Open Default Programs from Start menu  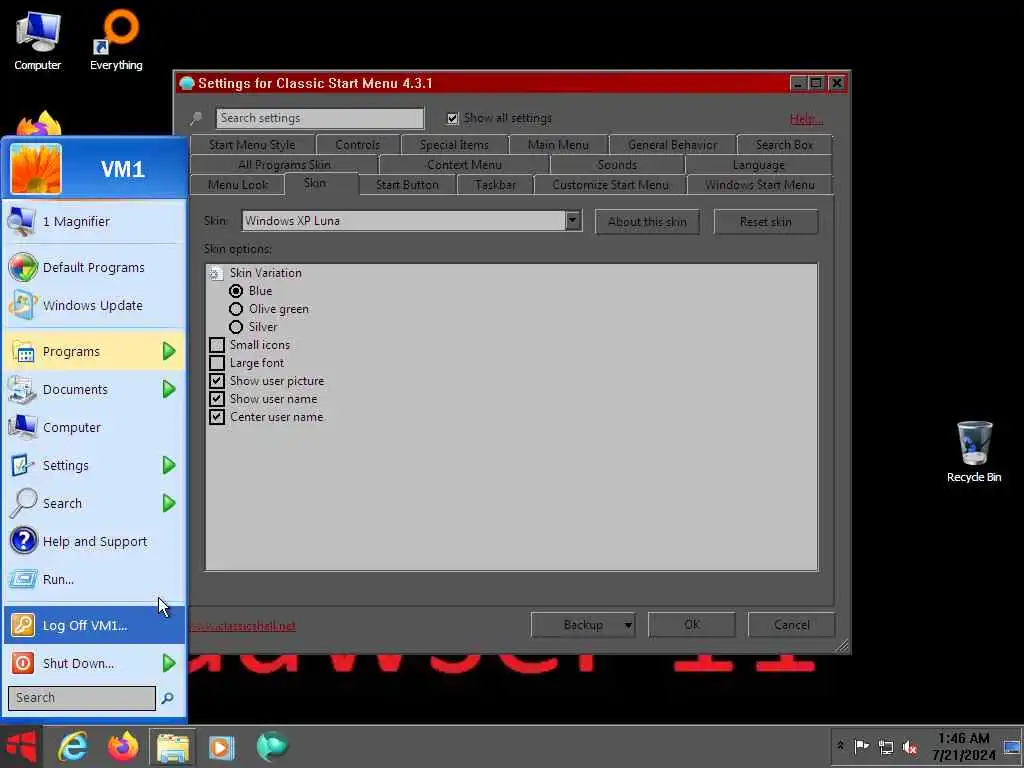(x=95, y=267)
